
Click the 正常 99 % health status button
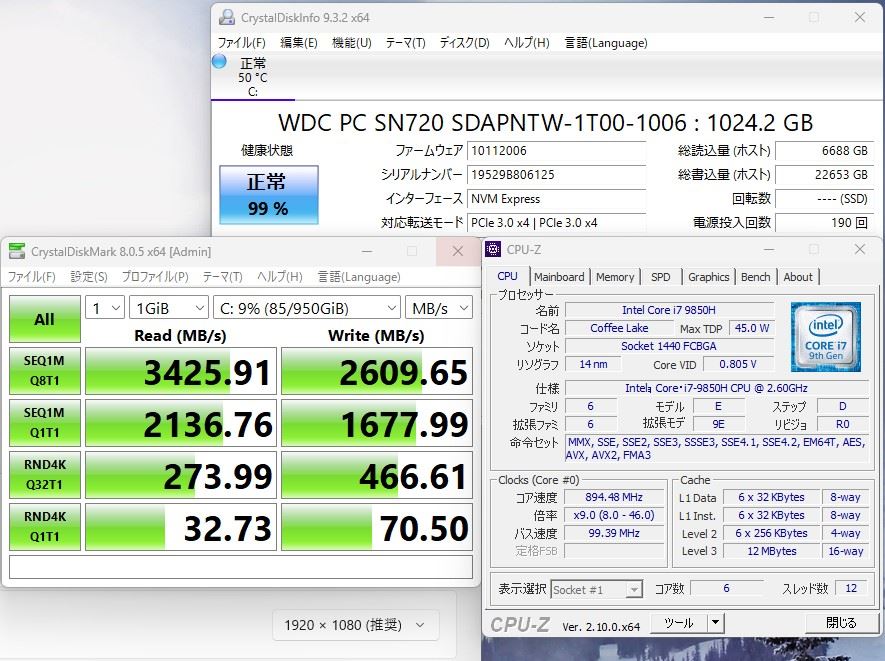point(269,195)
